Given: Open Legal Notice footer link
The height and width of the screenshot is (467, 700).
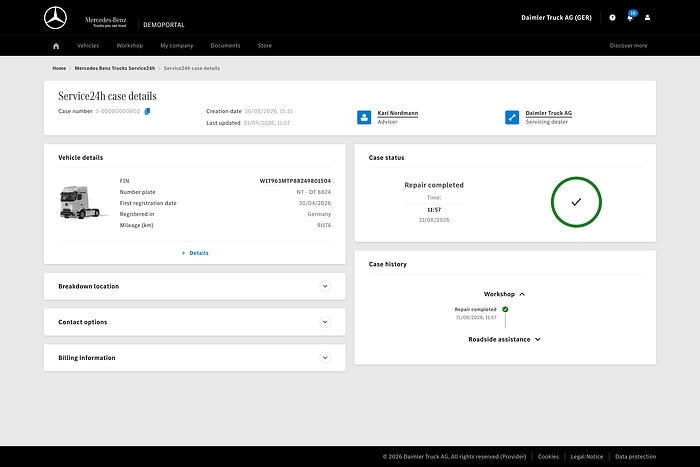Looking at the screenshot, I should tap(587, 456).
